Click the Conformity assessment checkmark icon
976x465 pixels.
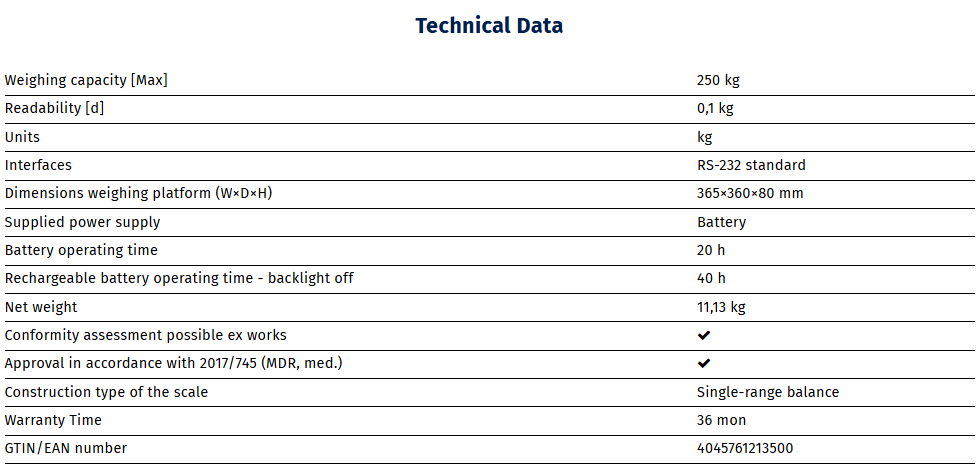click(x=703, y=336)
